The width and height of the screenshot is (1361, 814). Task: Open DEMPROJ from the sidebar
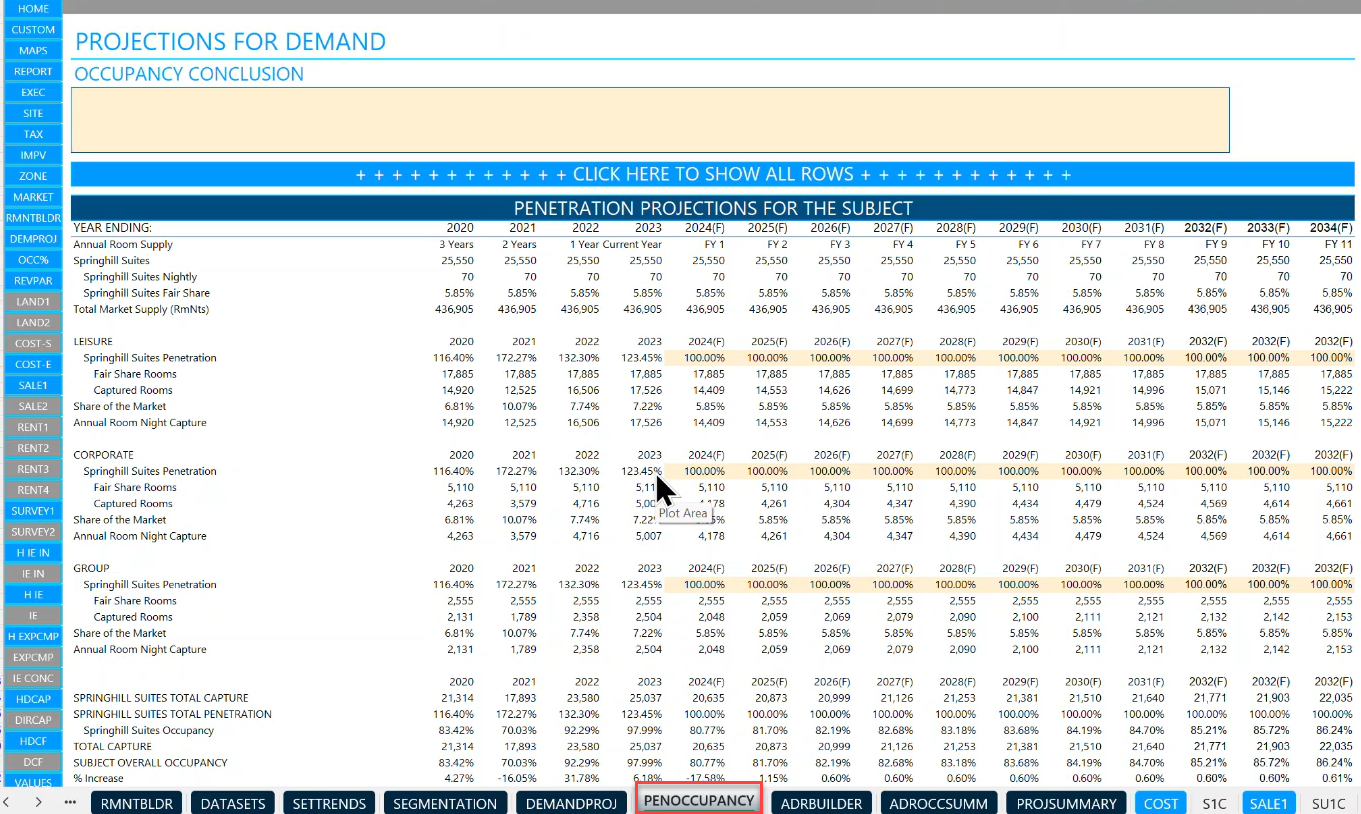pyautogui.click(x=33, y=239)
